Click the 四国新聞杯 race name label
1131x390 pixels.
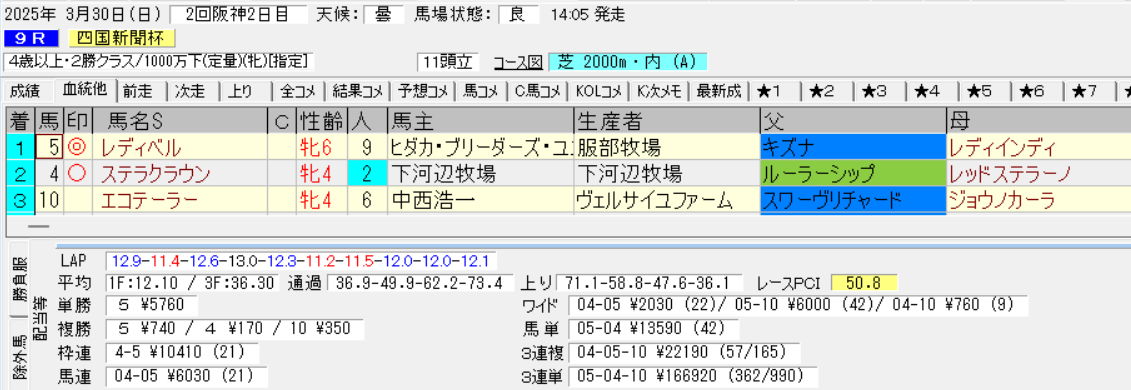(x=122, y=38)
